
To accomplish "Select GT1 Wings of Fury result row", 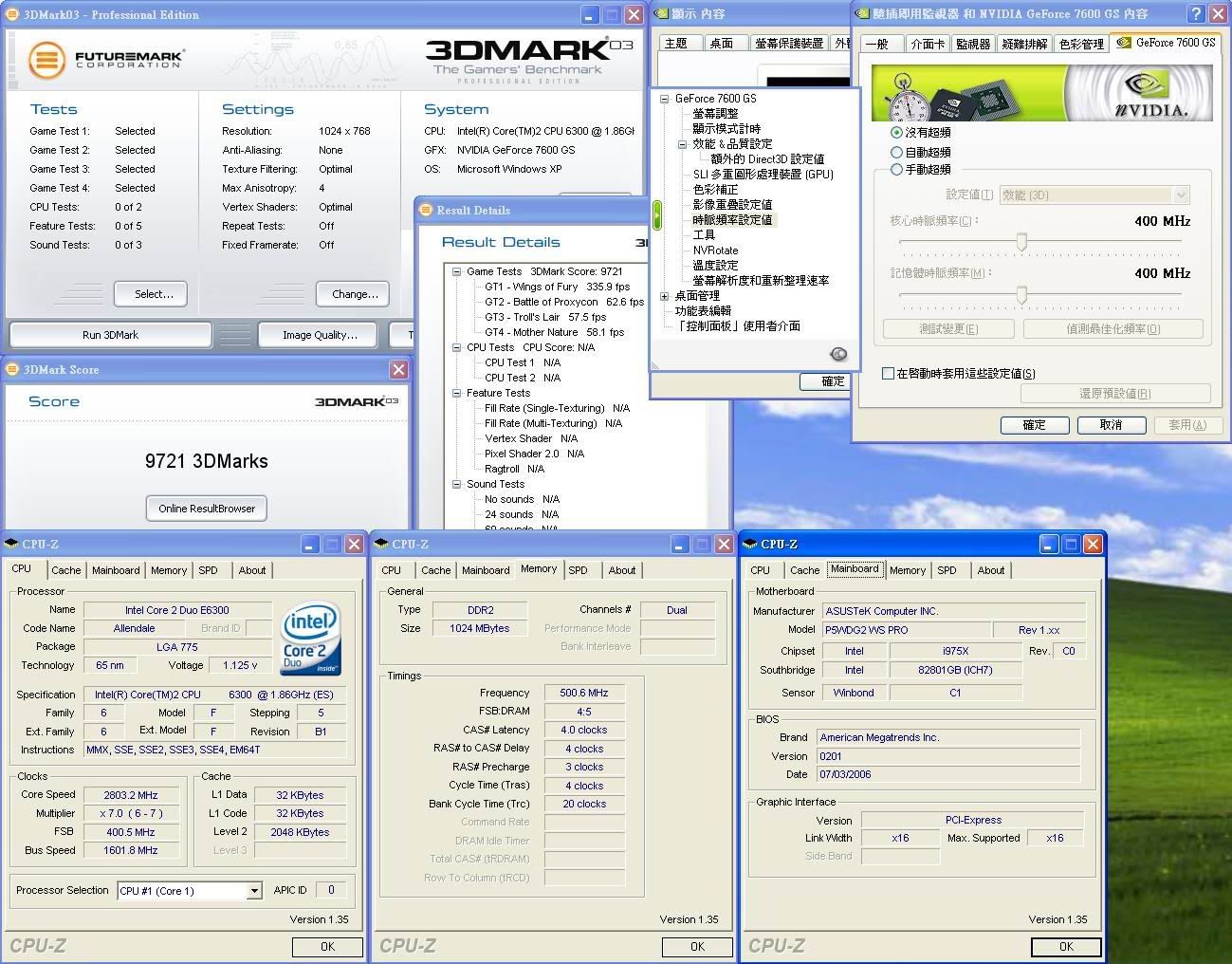I will [x=557, y=287].
